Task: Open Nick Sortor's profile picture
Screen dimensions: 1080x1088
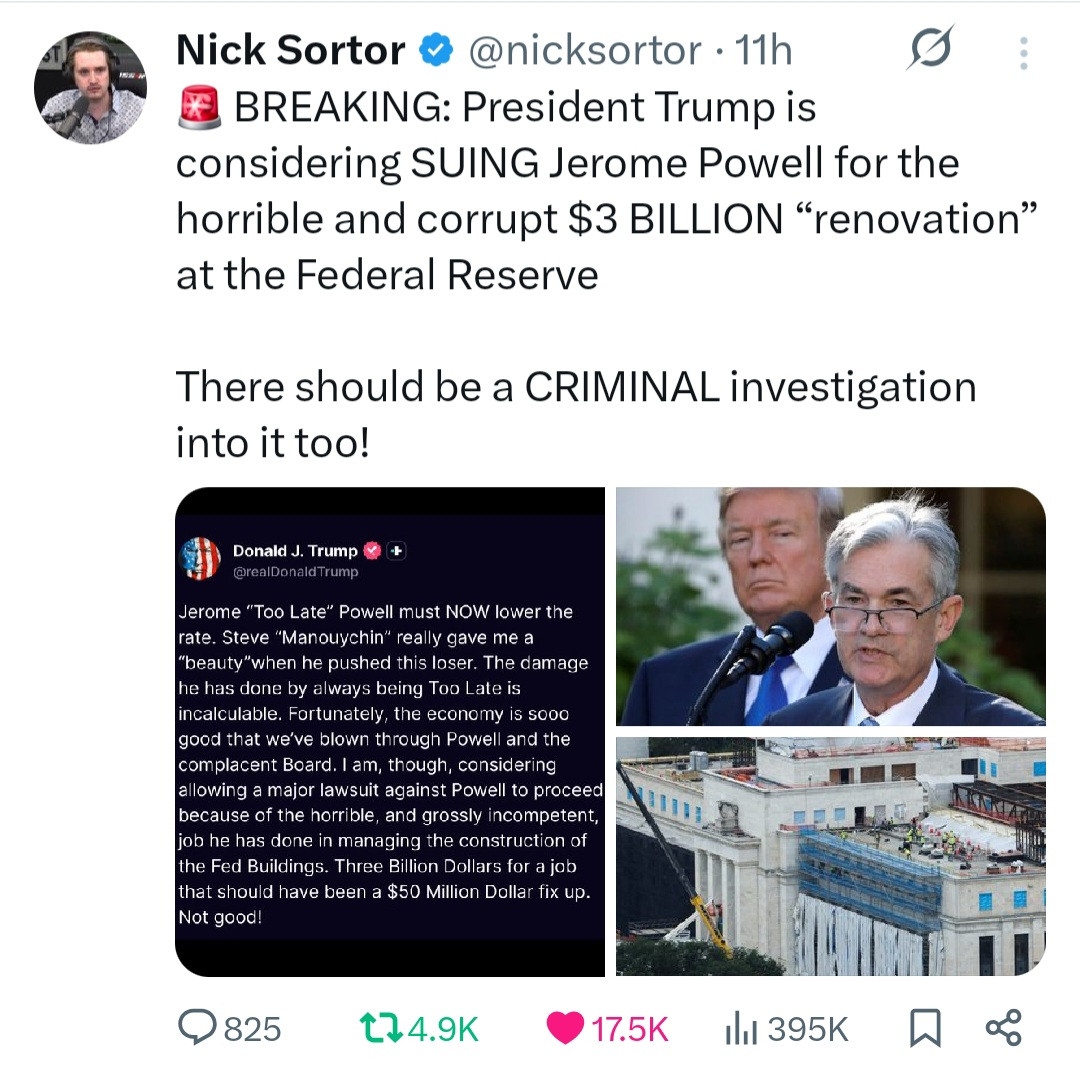Action: [90, 87]
